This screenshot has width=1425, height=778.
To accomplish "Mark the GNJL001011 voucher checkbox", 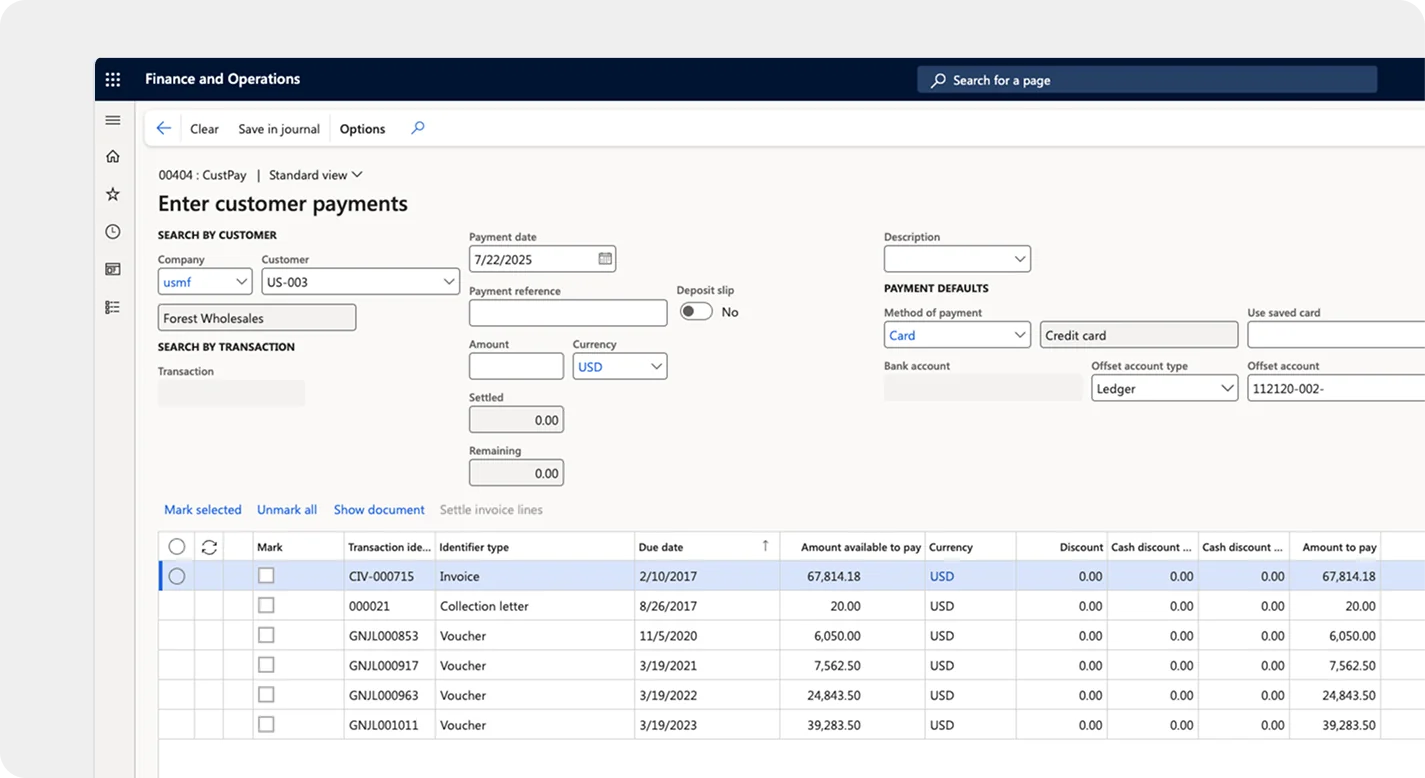I will coord(266,724).
